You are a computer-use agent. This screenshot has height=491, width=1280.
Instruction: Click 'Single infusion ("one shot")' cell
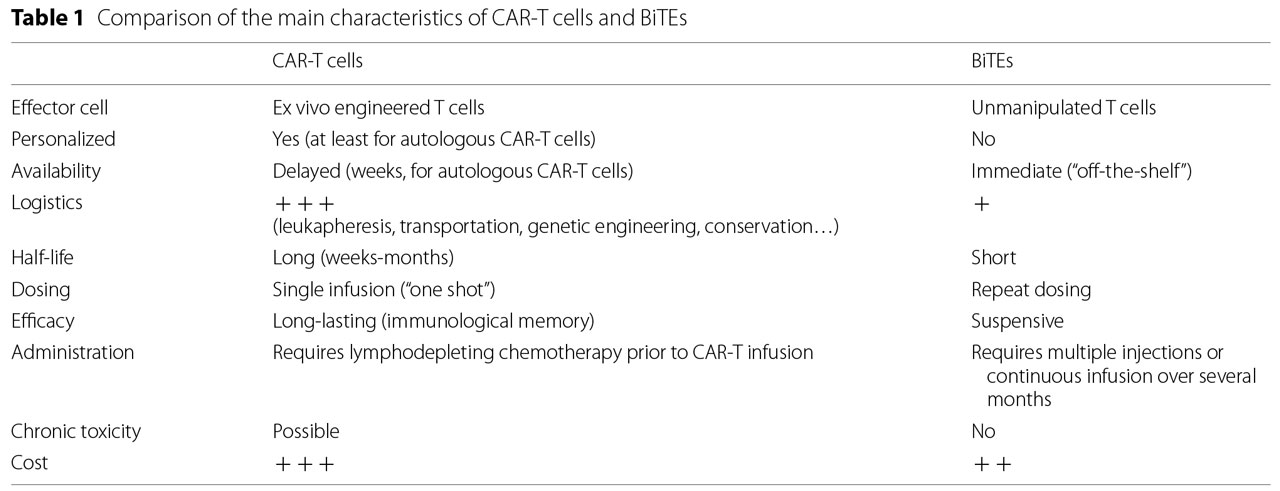pos(384,290)
